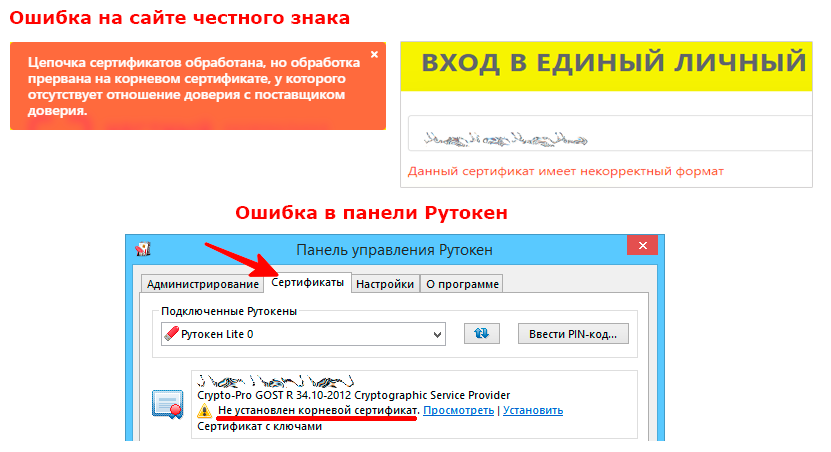Click 'Данный сертификат имеет некорректный формат' message
This screenshot has width=831, height=452.
click(565, 171)
